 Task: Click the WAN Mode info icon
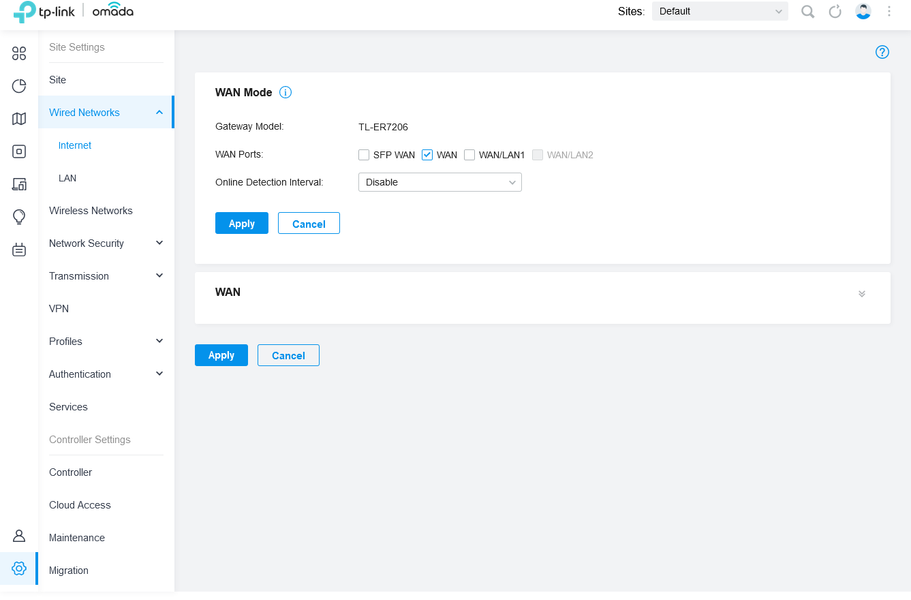tap(285, 92)
